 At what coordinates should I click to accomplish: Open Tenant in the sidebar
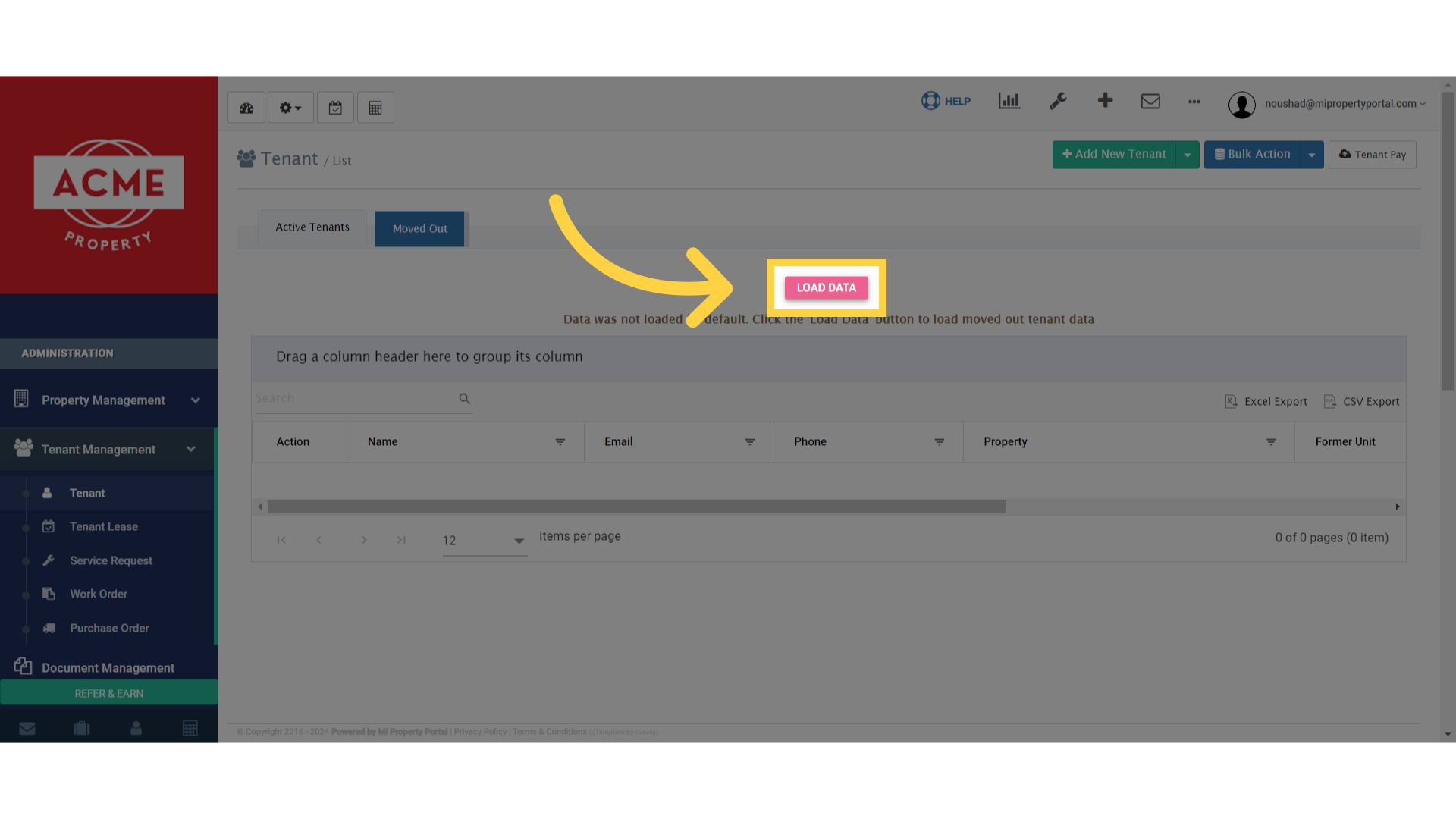87,493
